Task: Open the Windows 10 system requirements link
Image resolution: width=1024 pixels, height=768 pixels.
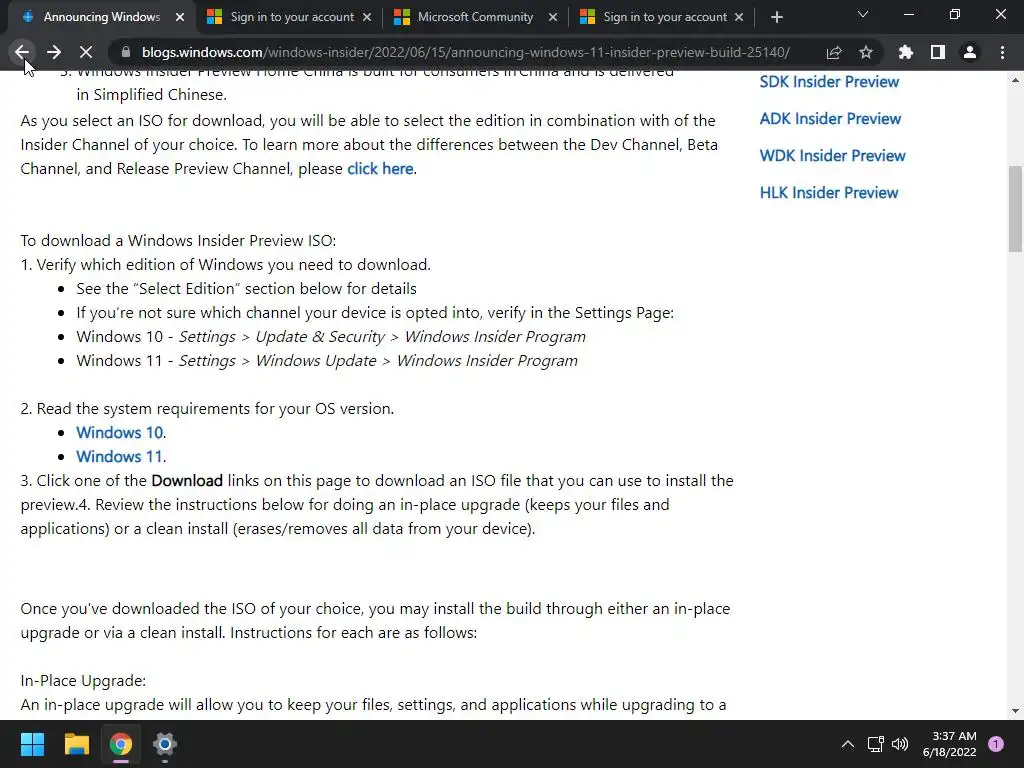Action: point(120,432)
